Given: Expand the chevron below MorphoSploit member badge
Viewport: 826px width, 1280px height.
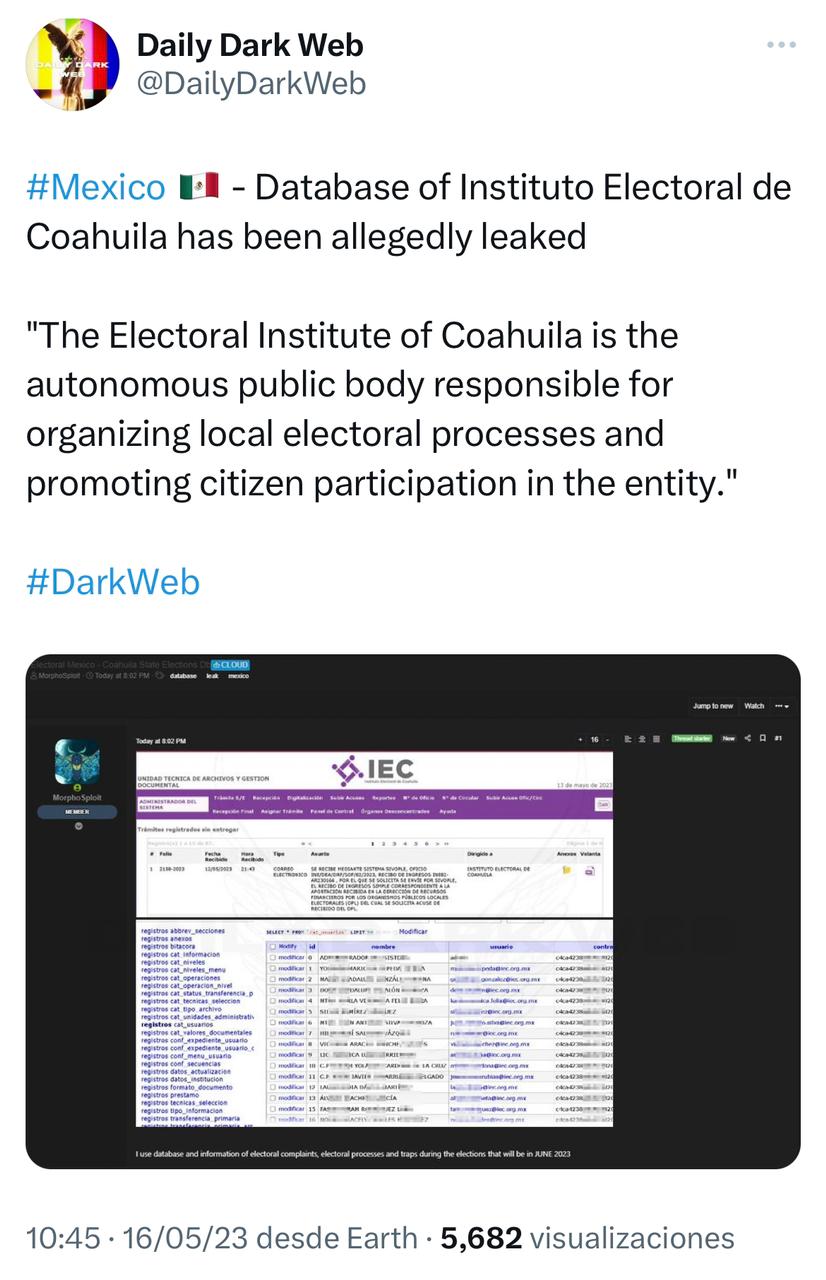Looking at the screenshot, I should (77, 827).
